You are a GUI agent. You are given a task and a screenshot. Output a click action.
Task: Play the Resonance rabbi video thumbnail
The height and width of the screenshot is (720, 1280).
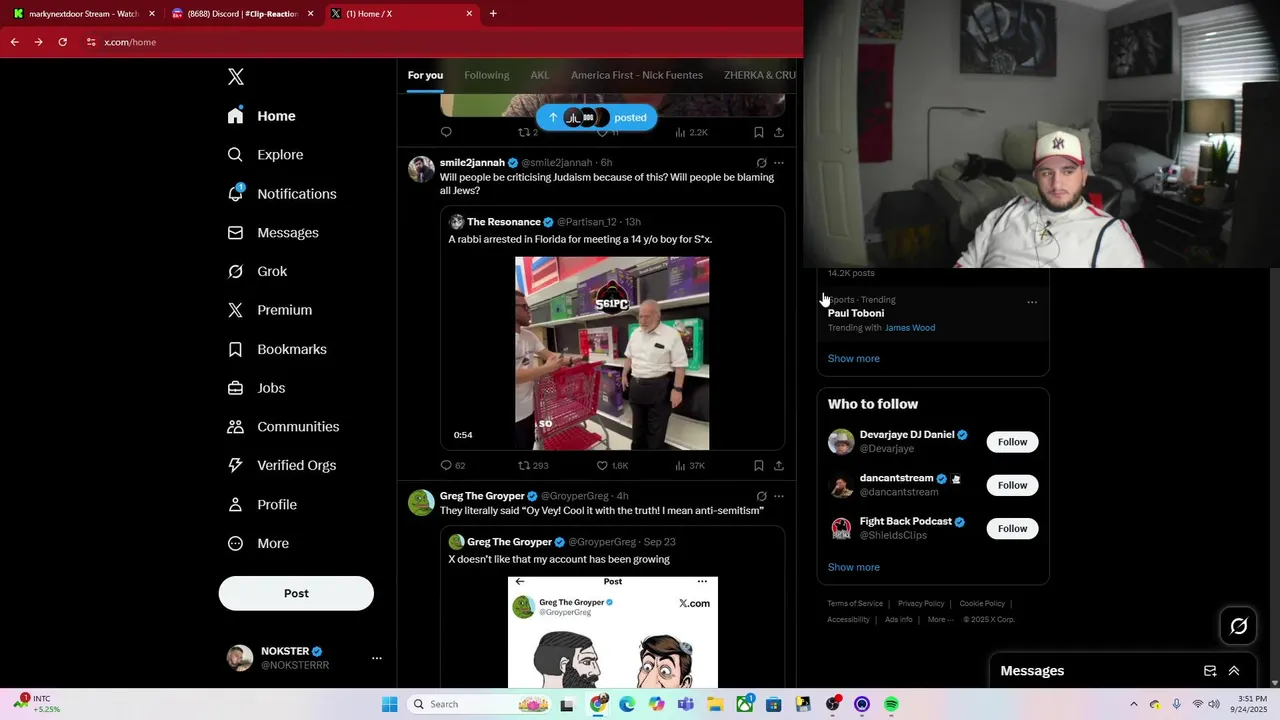coord(612,353)
